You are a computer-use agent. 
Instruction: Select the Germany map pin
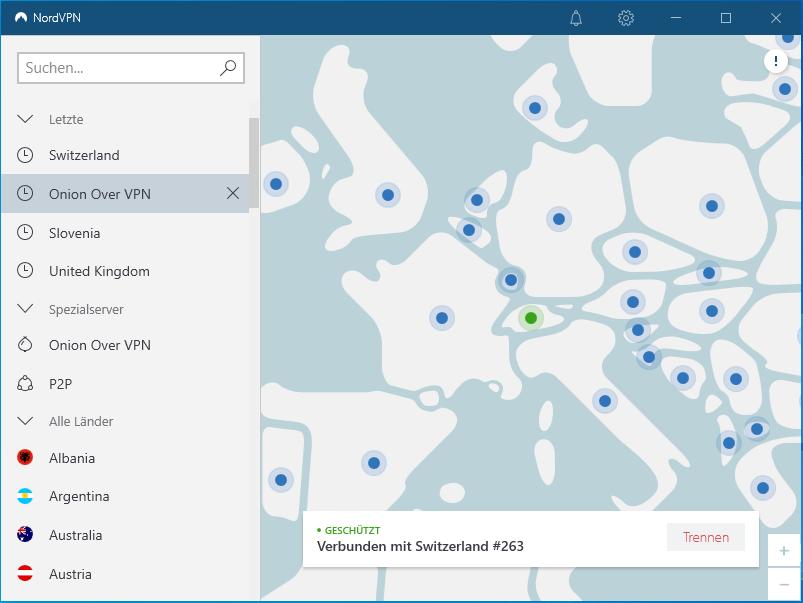click(559, 219)
